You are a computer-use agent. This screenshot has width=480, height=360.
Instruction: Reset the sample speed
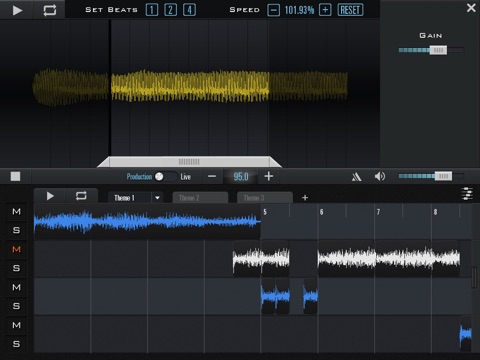[350, 10]
